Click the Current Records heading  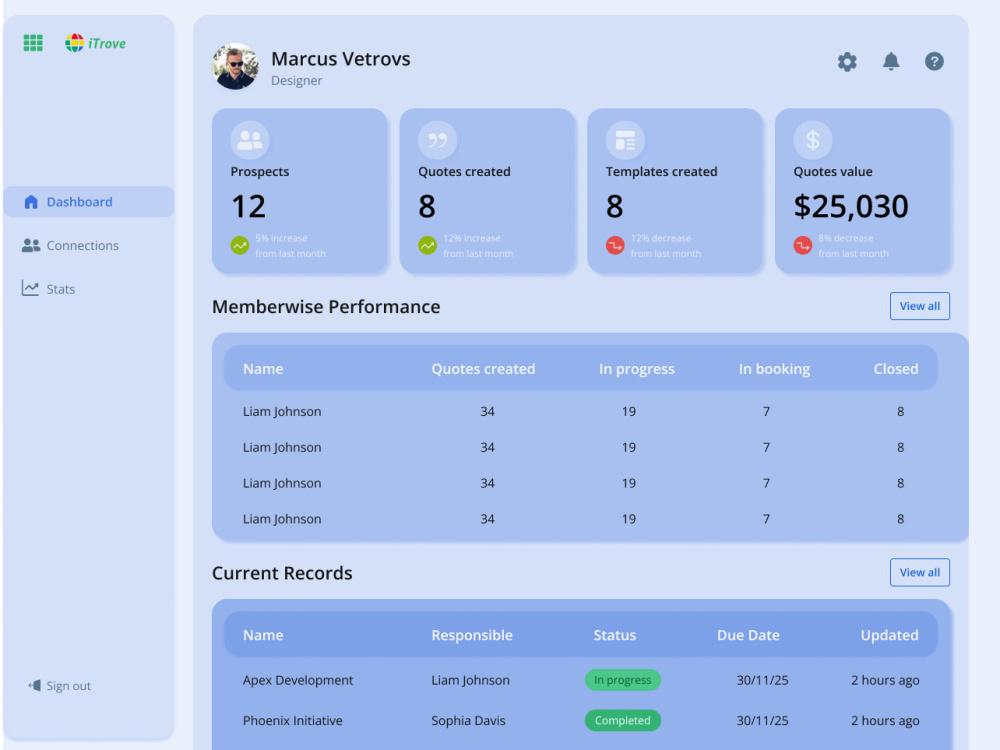click(282, 573)
